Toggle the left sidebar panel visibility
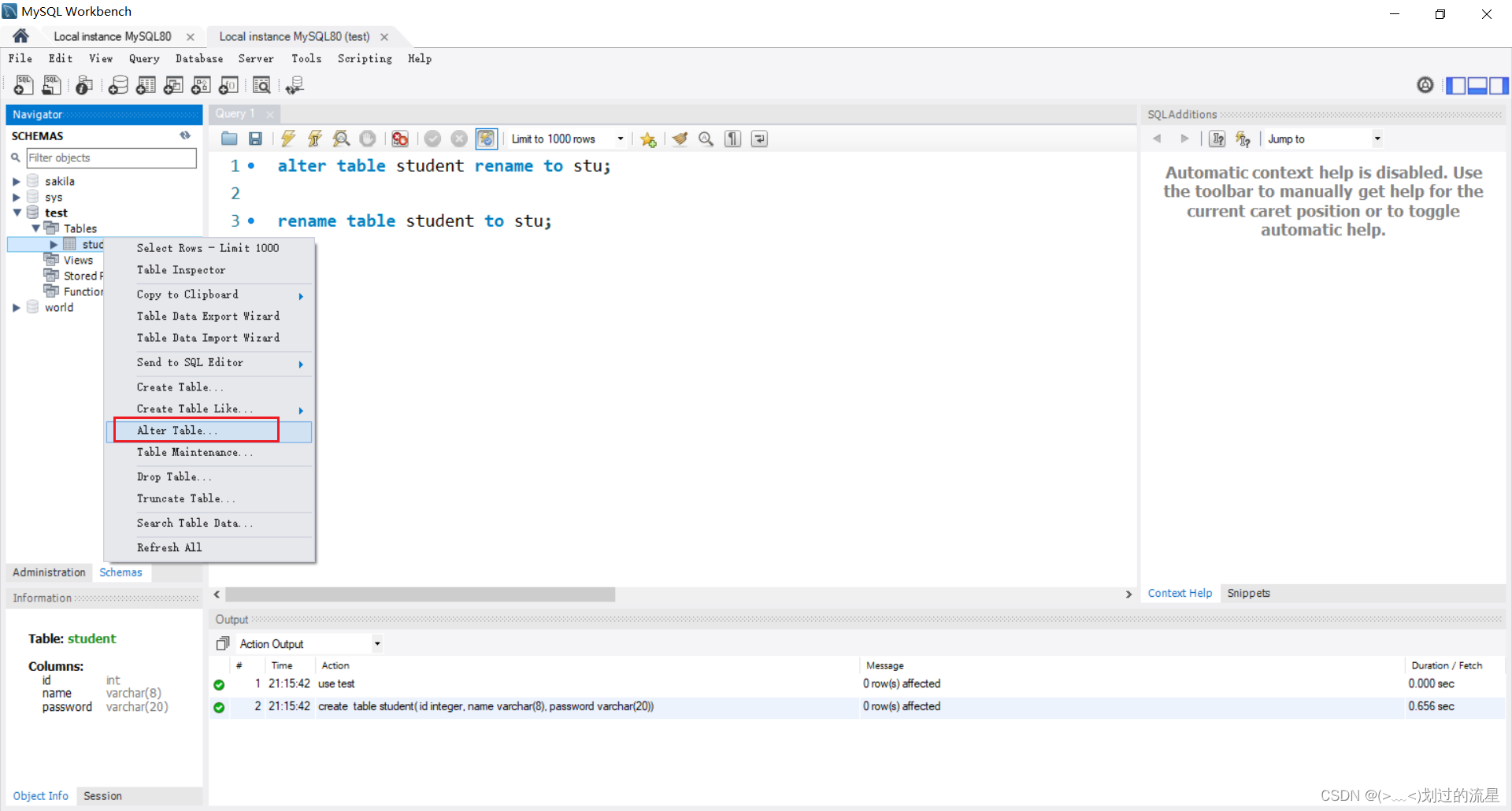The height and width of the screenshot is (811, 1512). coord(1456,85)
